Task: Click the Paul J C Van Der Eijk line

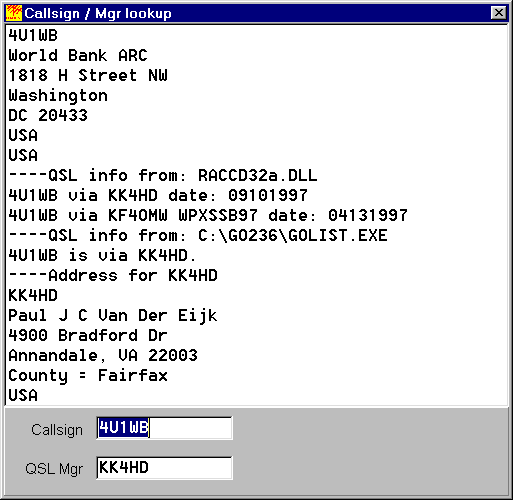Action: click(113, 316)
